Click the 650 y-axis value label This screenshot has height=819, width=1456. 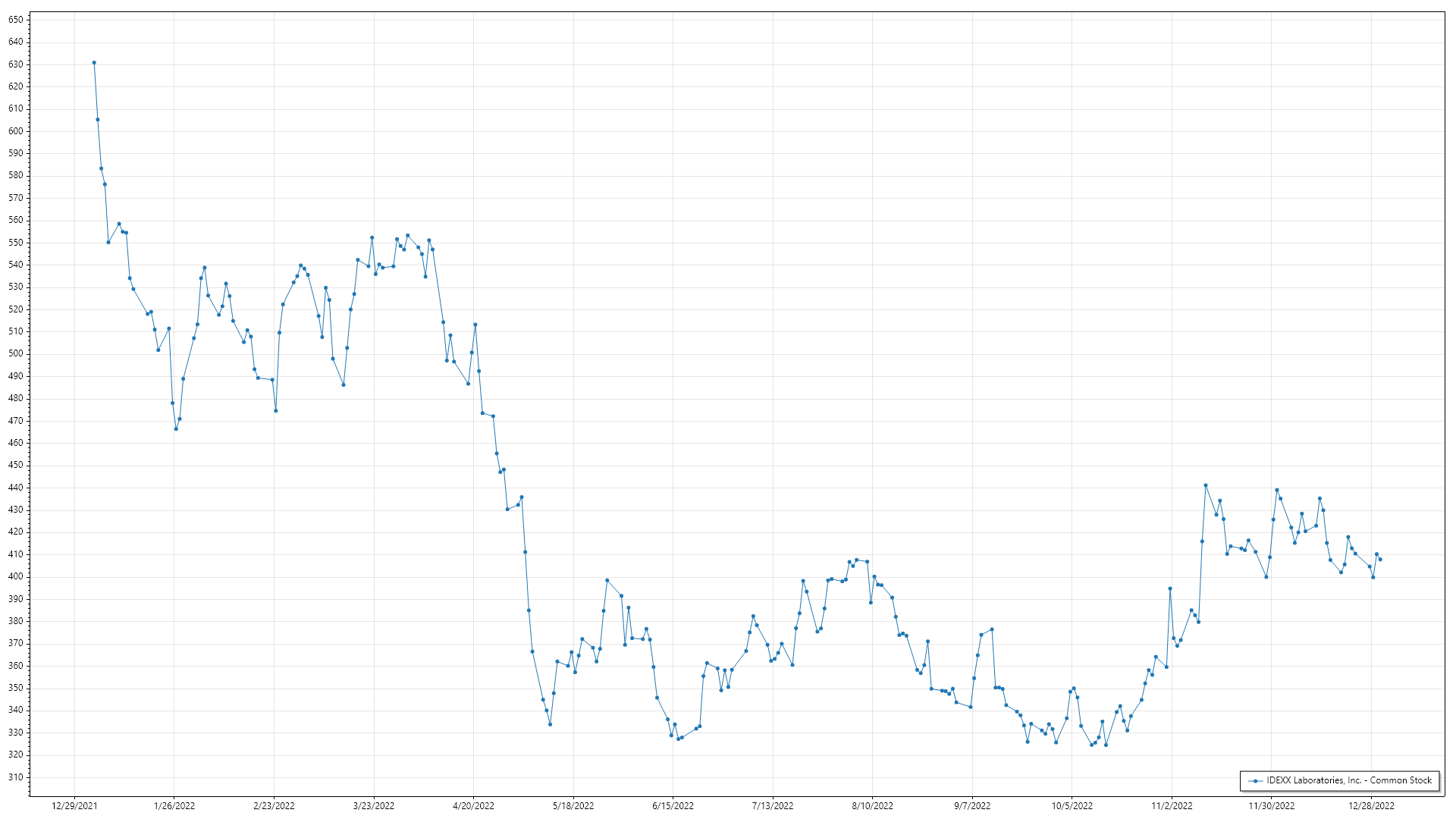(x=16, y=20)
